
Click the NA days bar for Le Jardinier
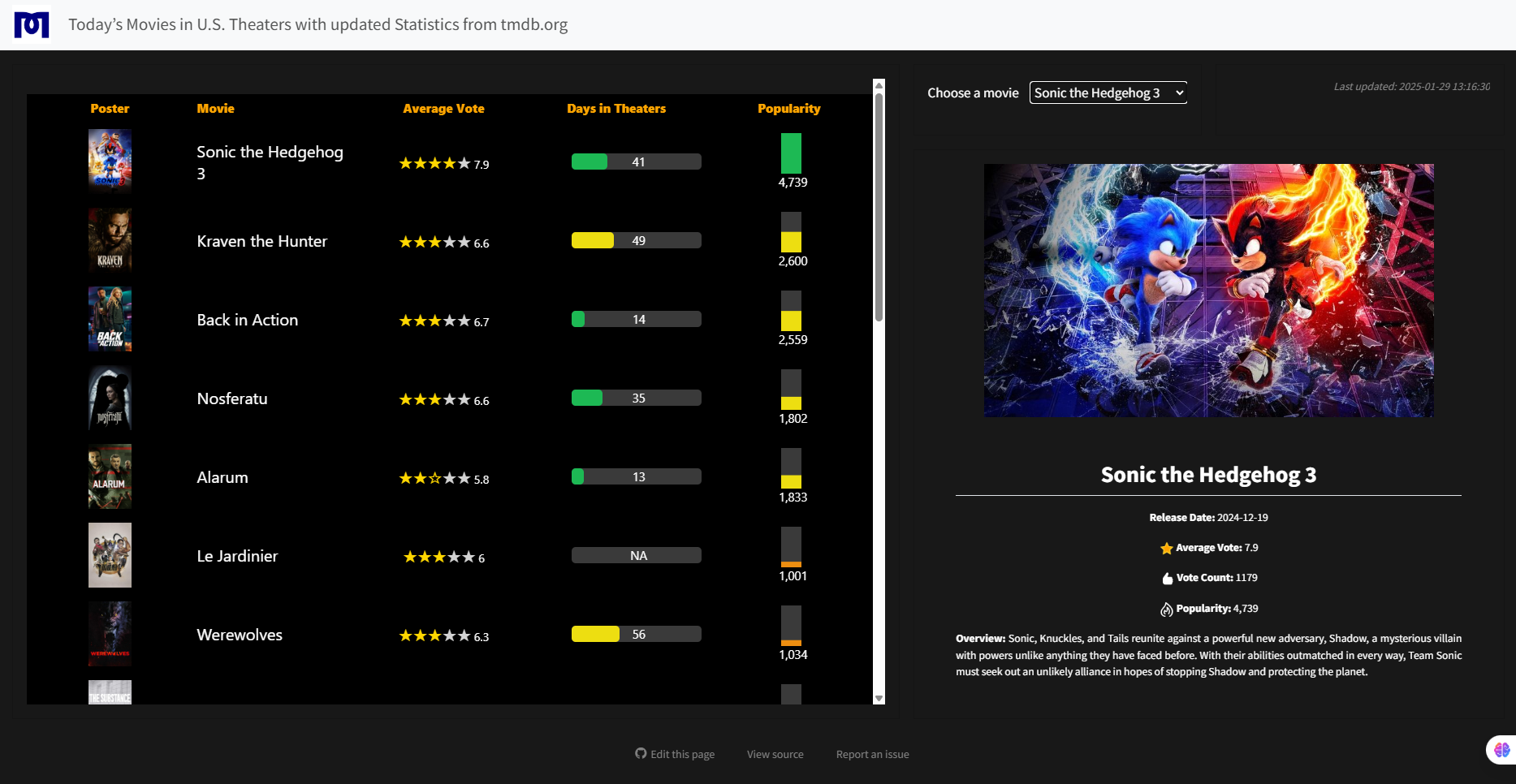tap(637, 555)
